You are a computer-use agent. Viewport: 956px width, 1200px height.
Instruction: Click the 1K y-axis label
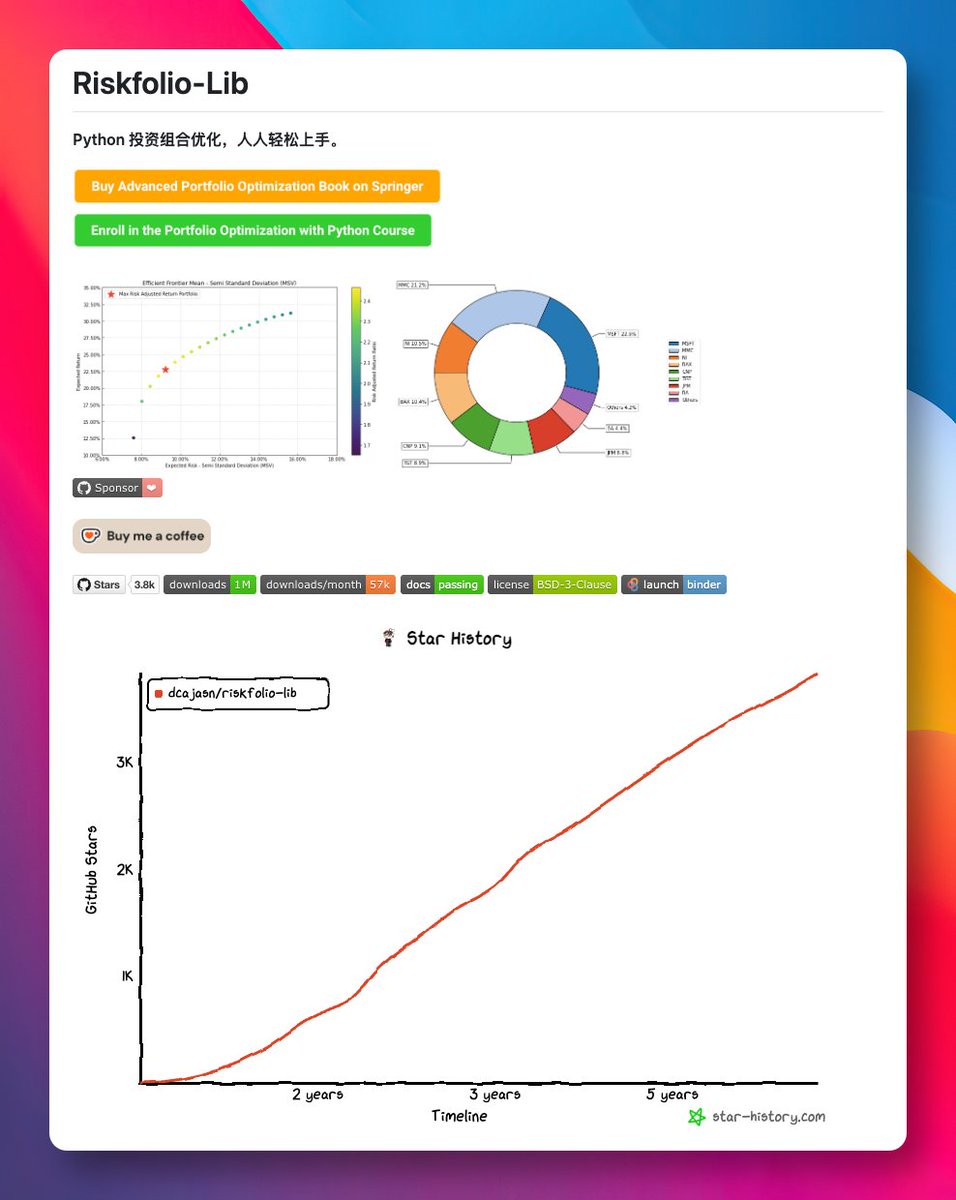click(x=127, y=976)
